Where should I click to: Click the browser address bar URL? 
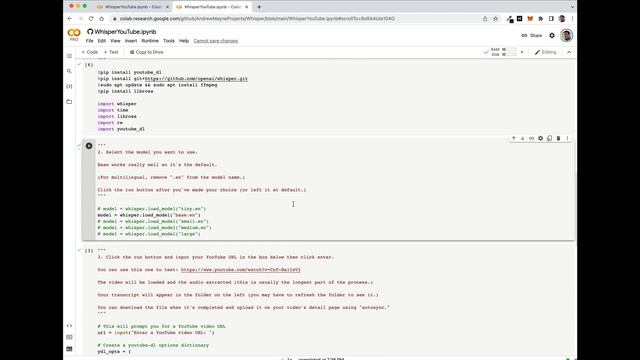point(257,18)
